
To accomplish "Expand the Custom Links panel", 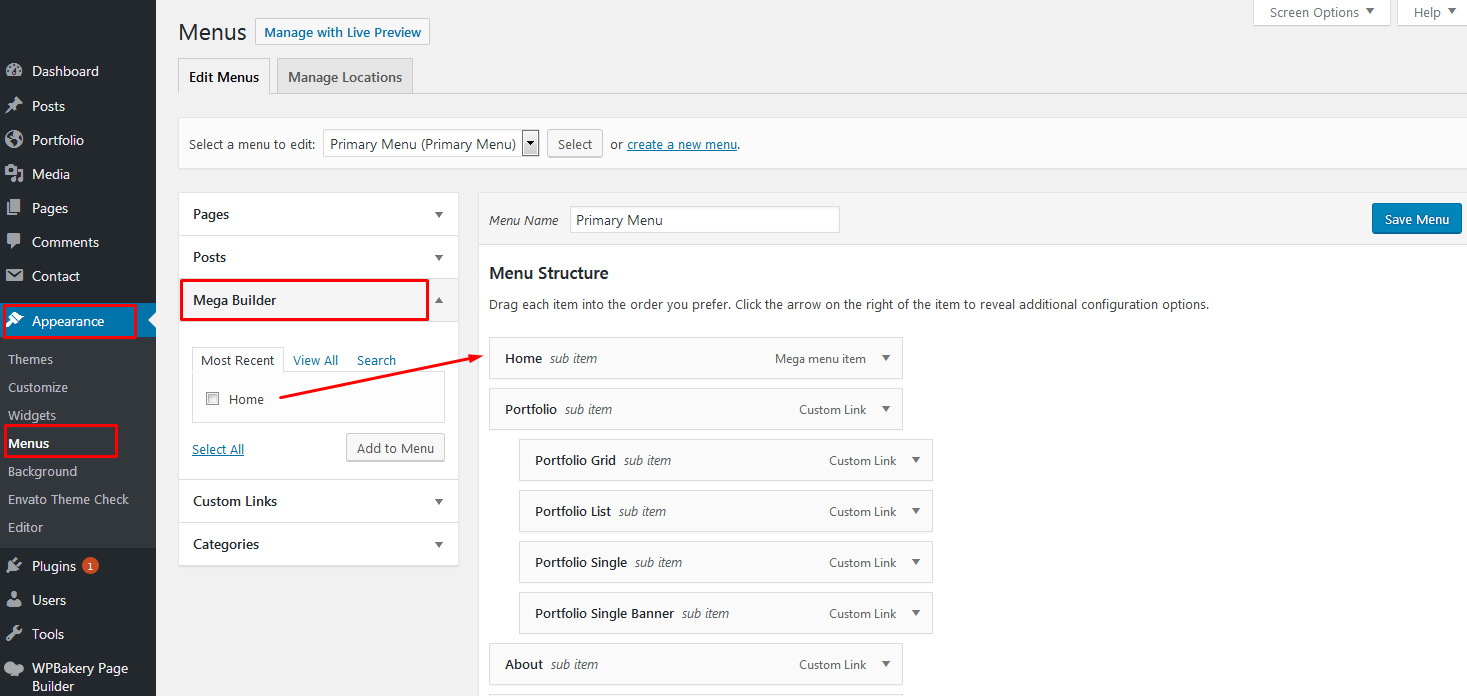I will point(318,501).
